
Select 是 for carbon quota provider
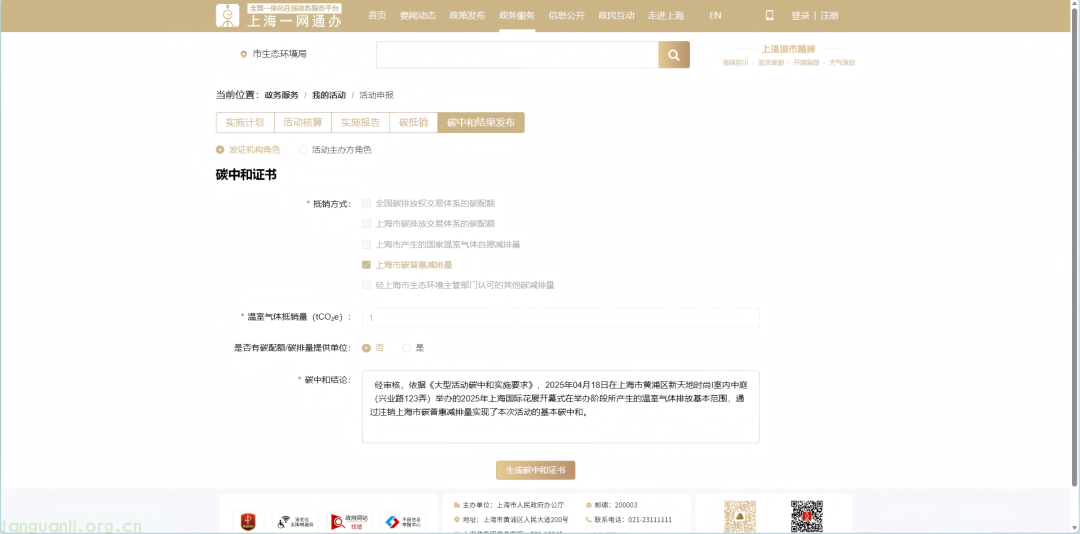point(406,348)
